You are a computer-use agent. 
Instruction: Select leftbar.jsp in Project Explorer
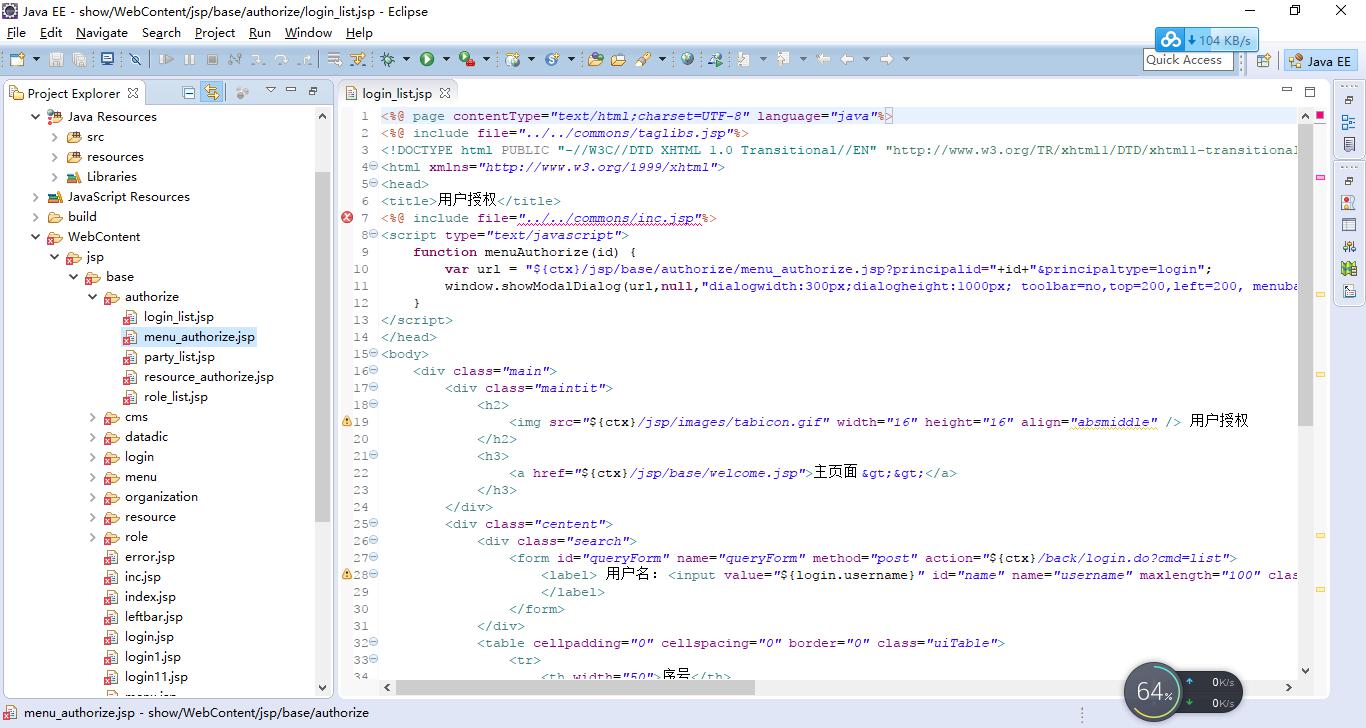pyautogui.click(x=154, y=617)
